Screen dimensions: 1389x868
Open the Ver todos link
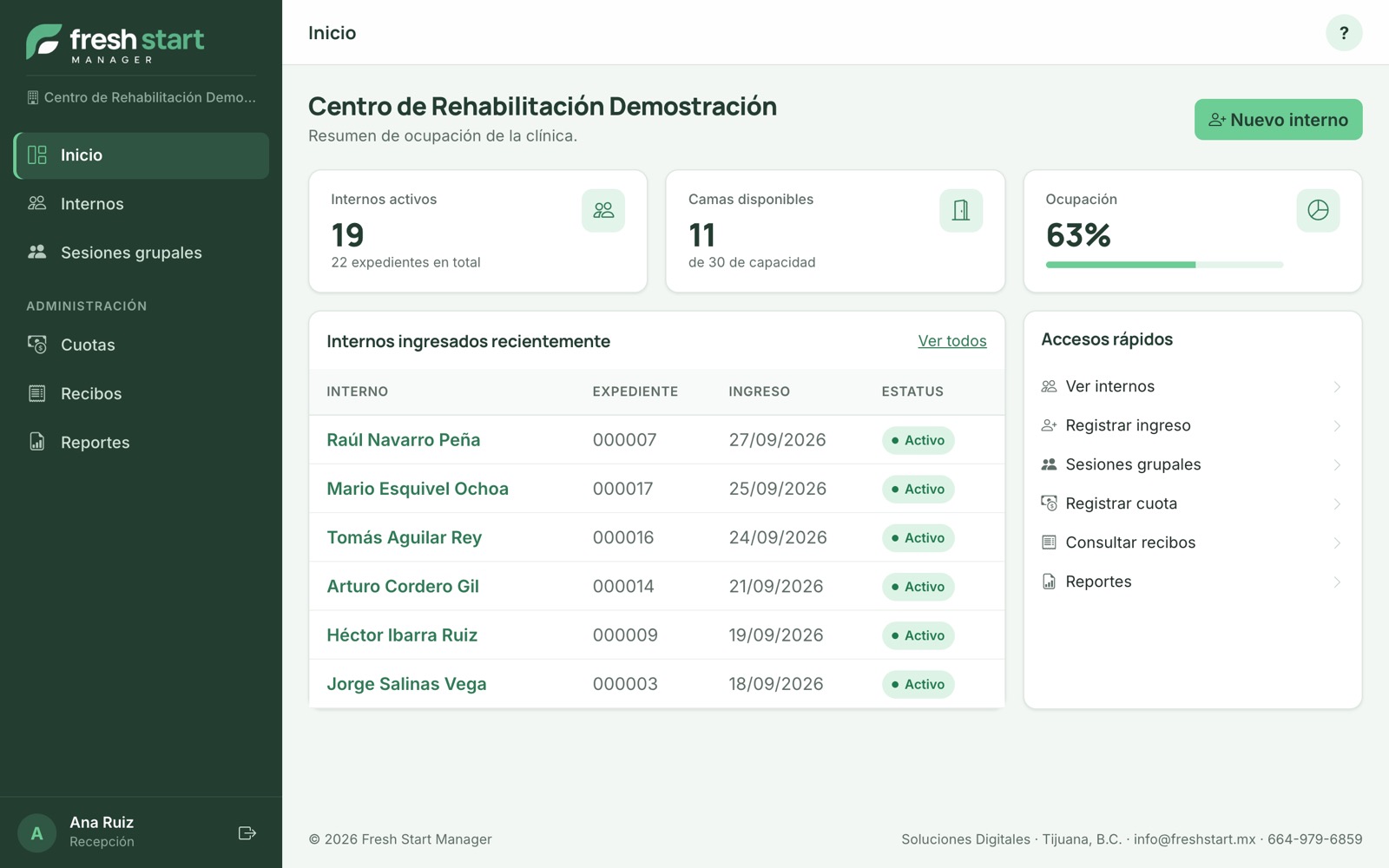coord(952,341)
